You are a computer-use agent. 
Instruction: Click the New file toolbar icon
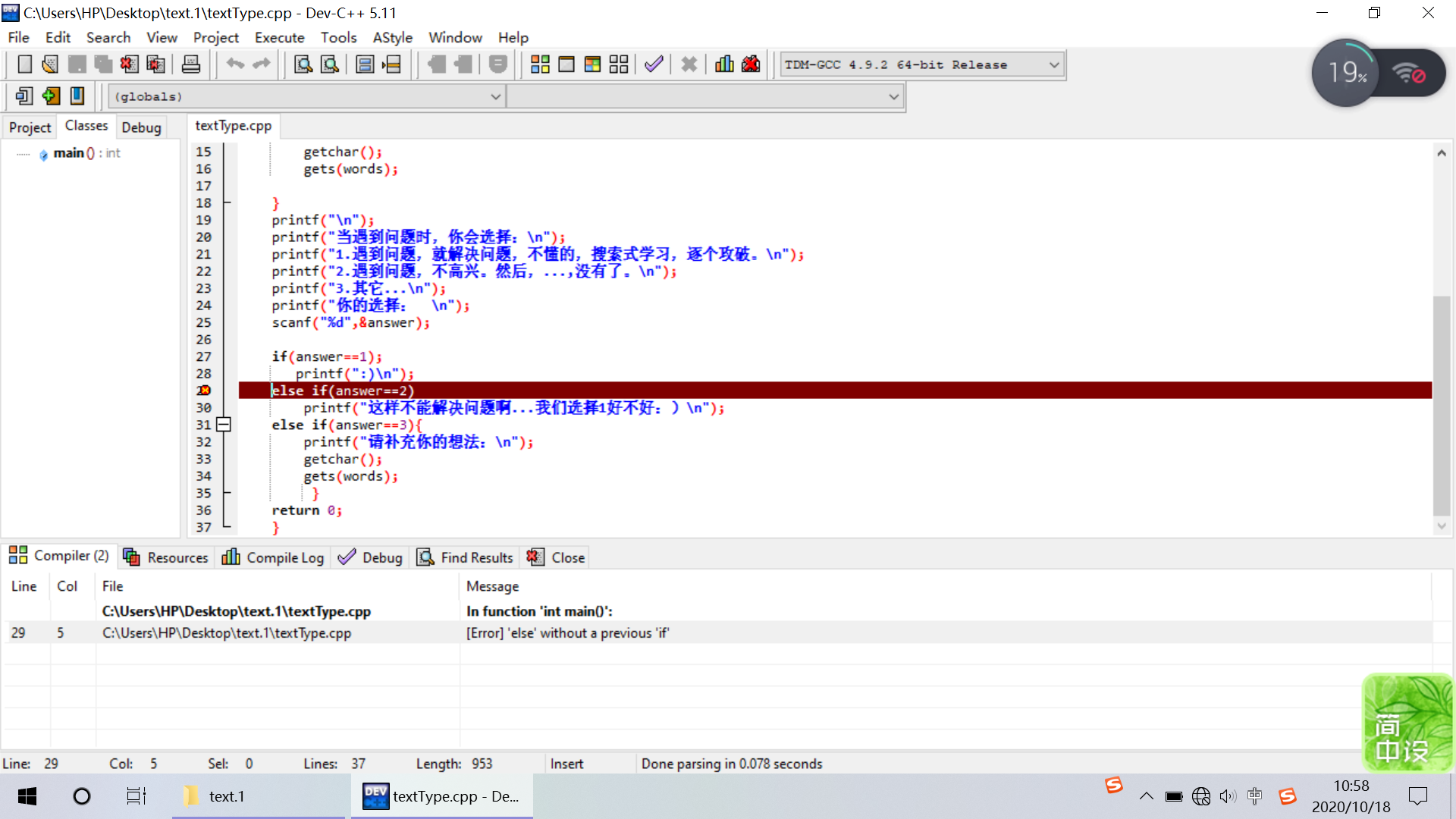(24, 64)
